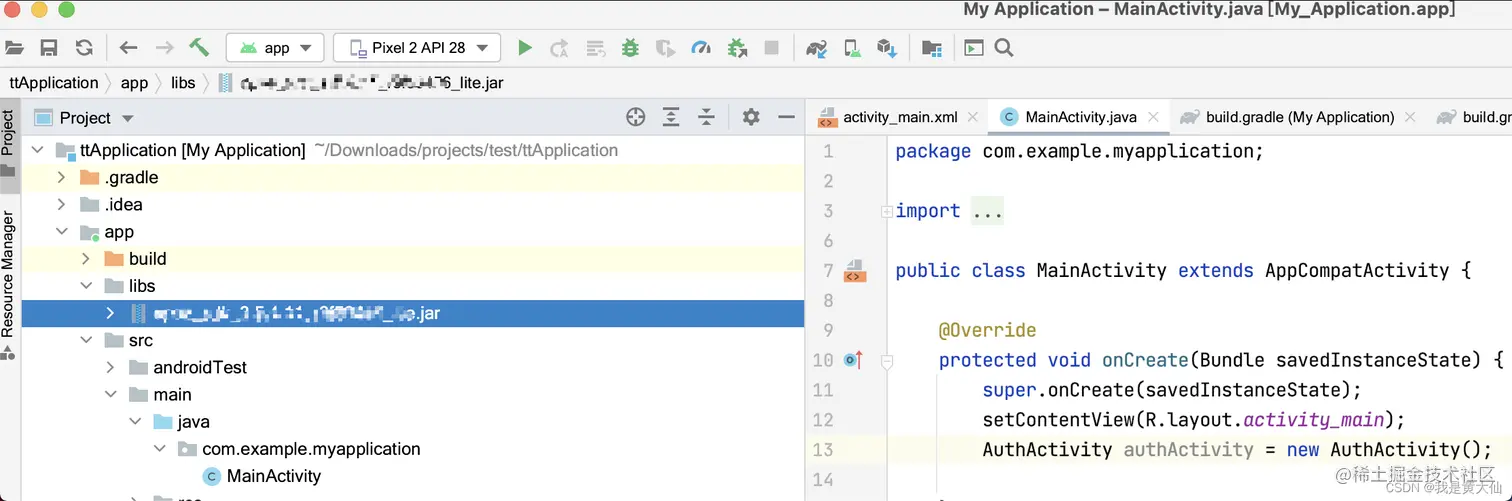The width and height of the screenshot is (1512, 501).
Task: Collapse the libs folder
Action: [86, 286]
